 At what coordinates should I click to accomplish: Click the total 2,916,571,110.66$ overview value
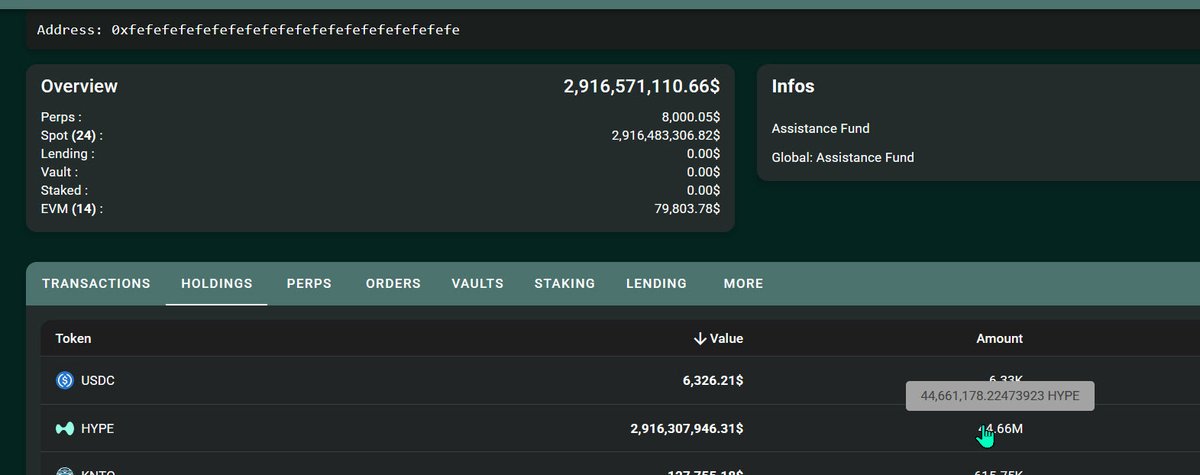(642, 87)
